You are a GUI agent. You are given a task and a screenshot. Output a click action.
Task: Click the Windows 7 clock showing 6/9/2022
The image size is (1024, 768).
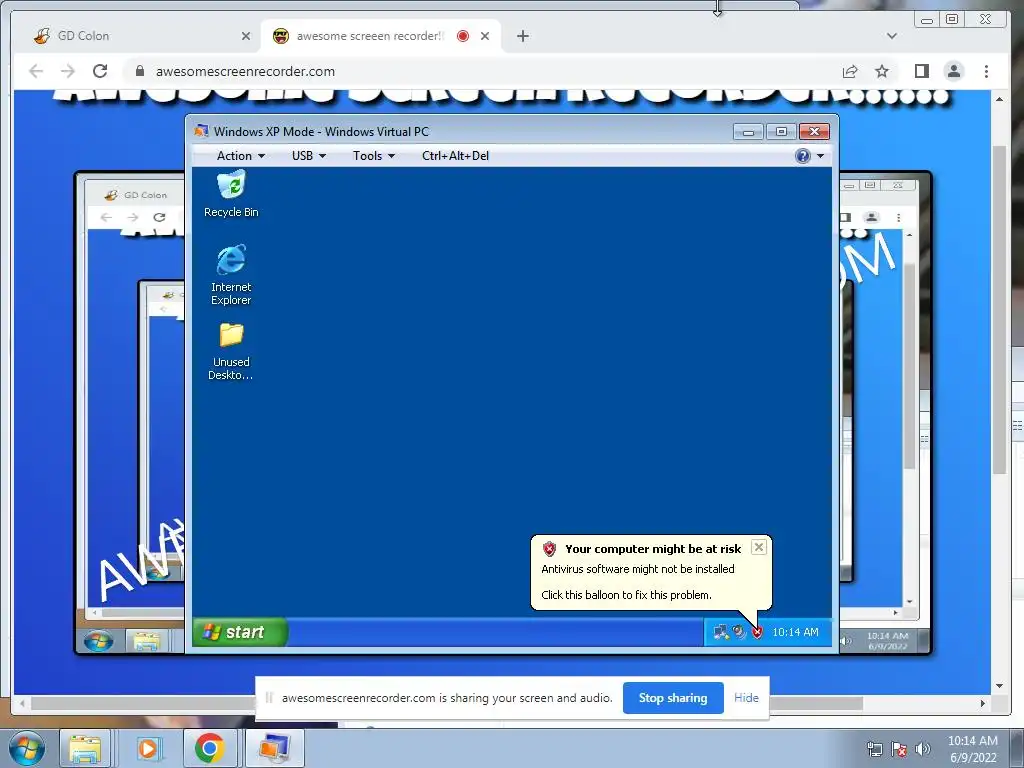(x=972, y=749)
